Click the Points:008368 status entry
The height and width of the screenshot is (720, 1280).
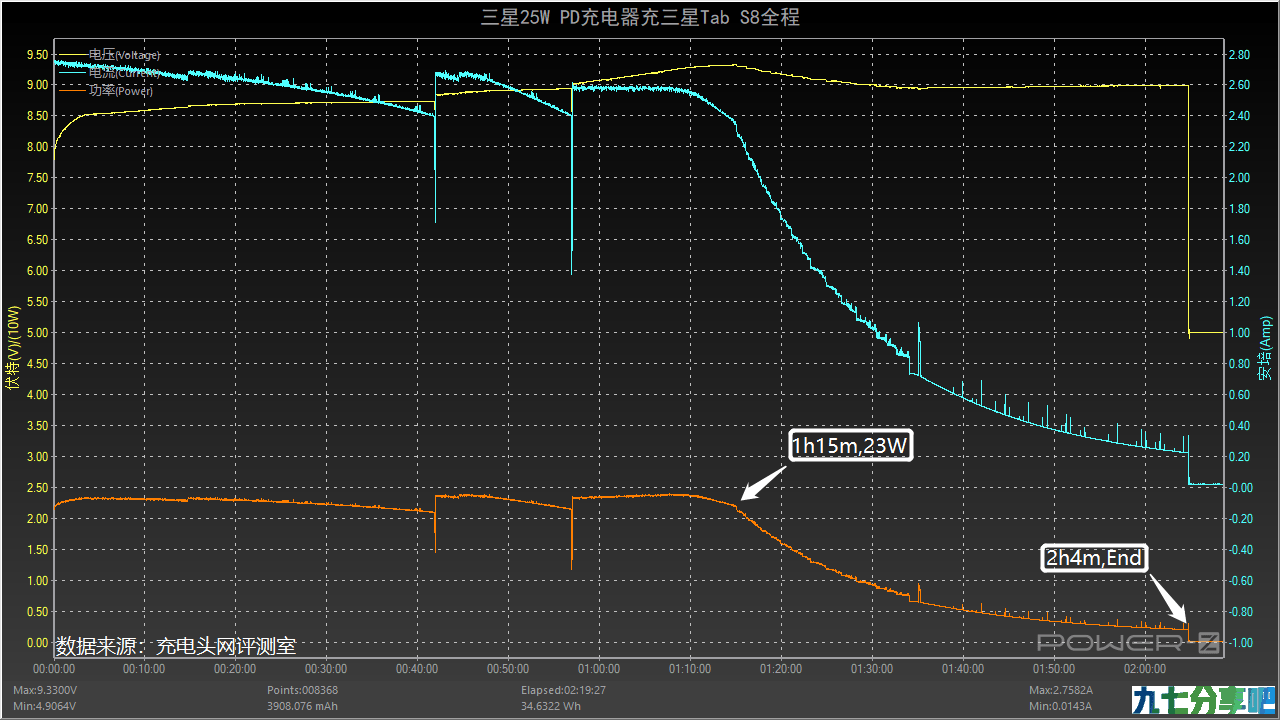tap(302, 690)
